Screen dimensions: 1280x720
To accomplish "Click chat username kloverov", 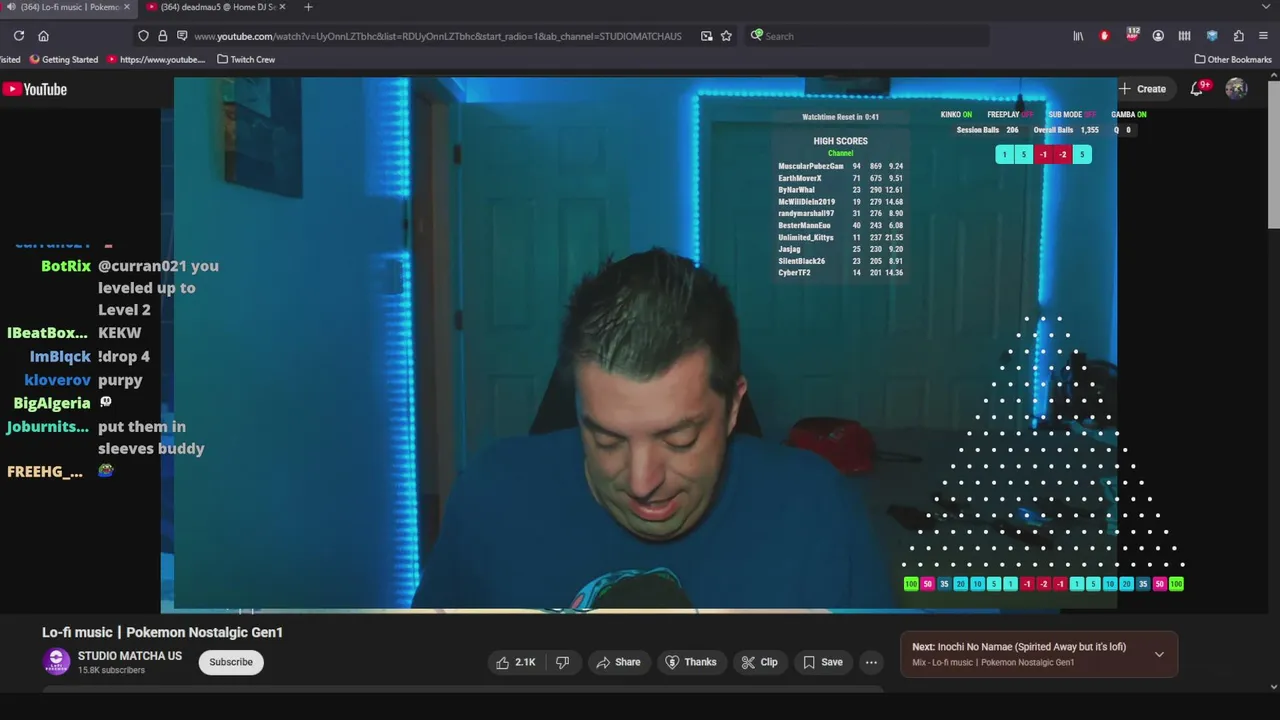I will (x=58, y=380).
